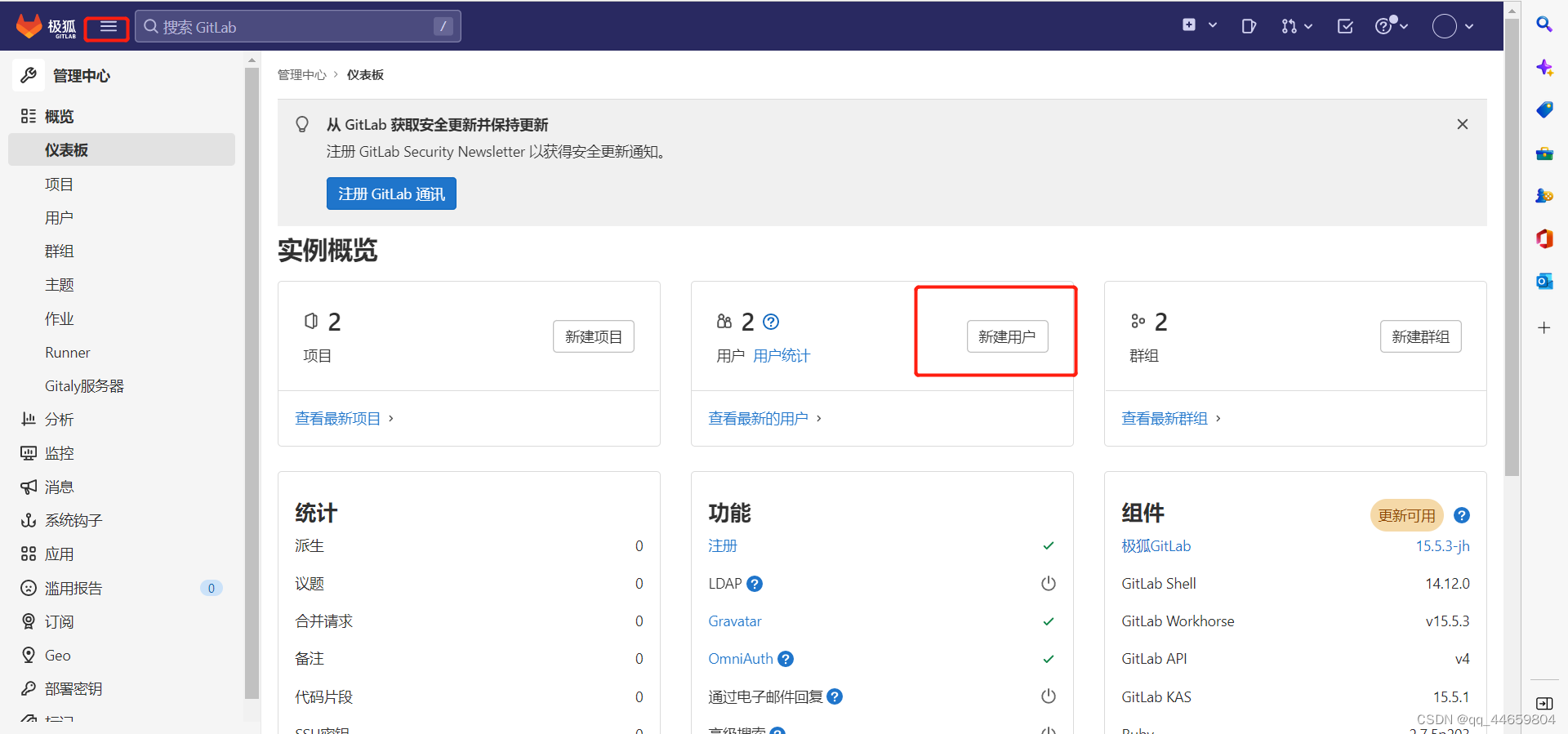Click the 管理中心 breadcrumb link
The image size is (1568, 734).
pyautogui.click(x=301, y=75)
